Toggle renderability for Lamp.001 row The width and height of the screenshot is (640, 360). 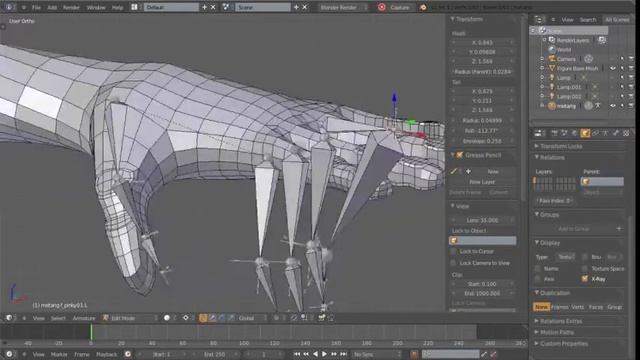pyautogui.click(x=631, y=87)
